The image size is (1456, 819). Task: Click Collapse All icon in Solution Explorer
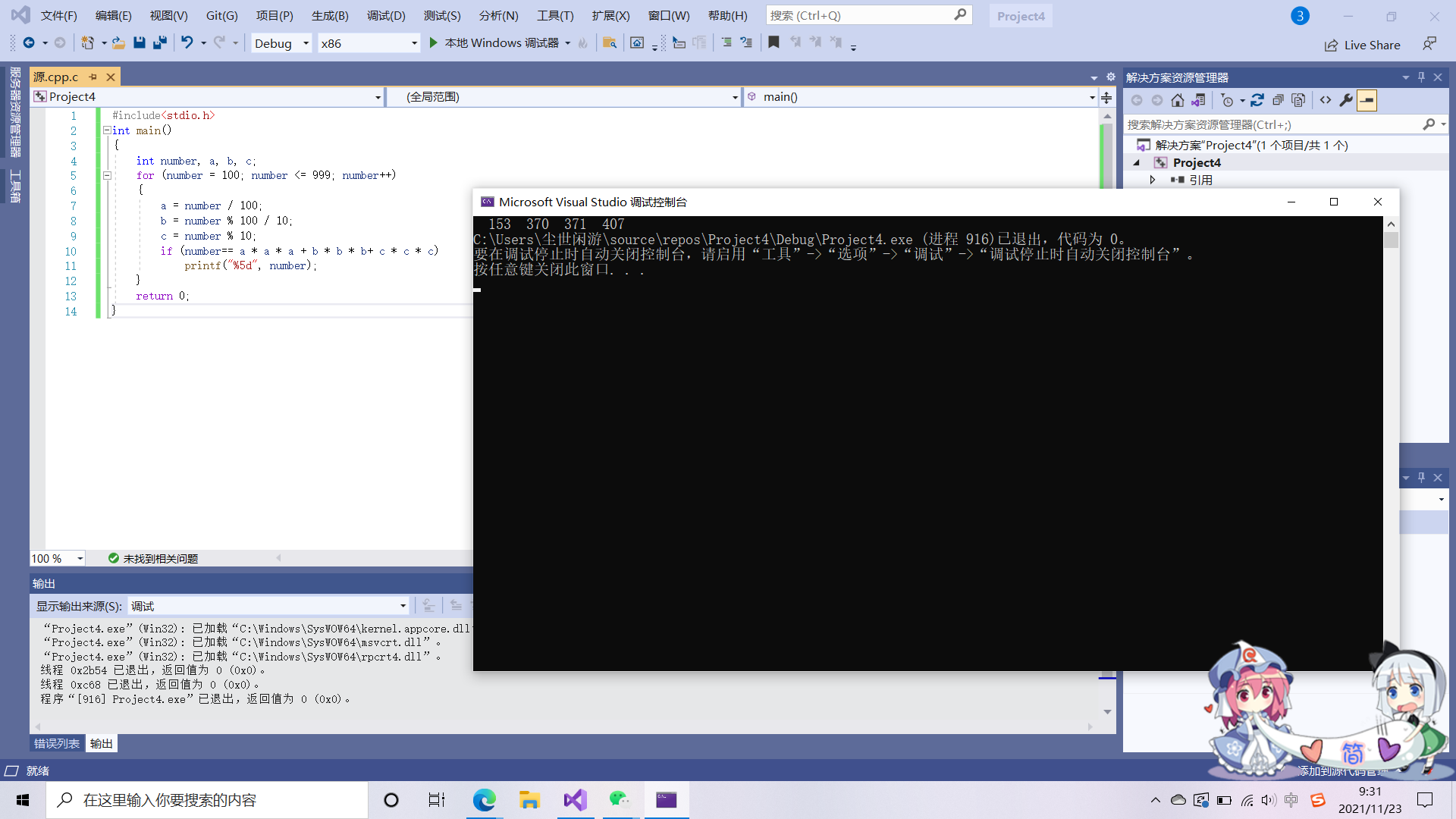[1278, 100]
